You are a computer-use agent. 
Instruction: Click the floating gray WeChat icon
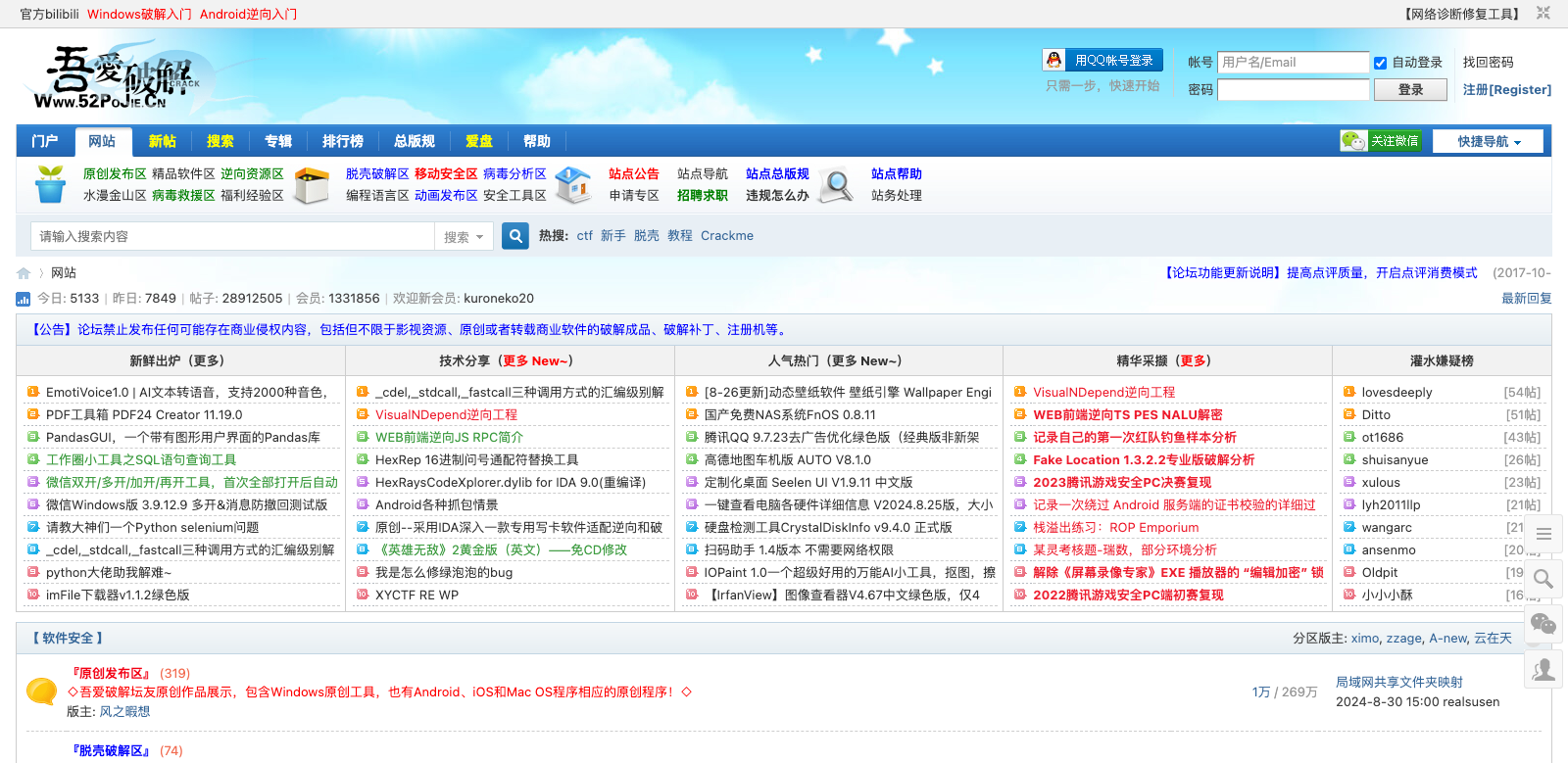click(1543, 624)
